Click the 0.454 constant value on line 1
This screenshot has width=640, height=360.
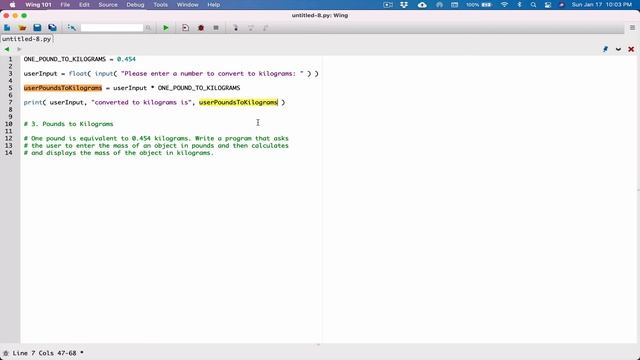click(x=126, y=59)
